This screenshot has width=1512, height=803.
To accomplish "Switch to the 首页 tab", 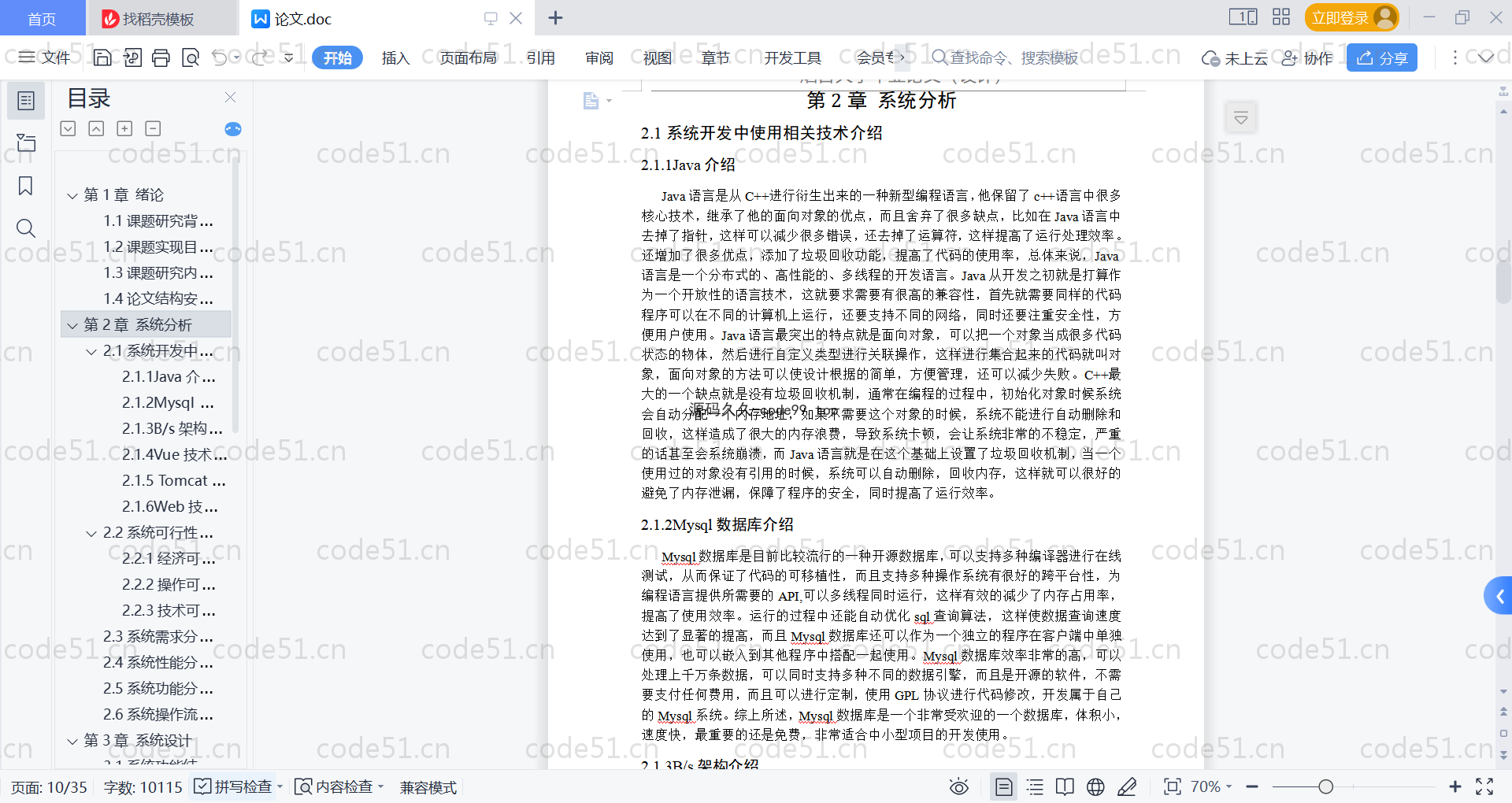I will [x=42, y=18].
